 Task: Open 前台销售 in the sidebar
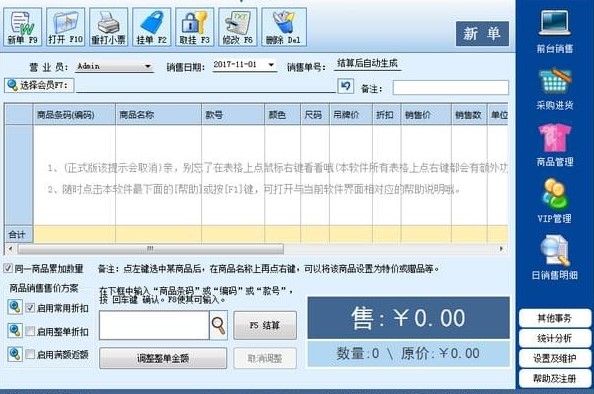[x=555, y=32]
